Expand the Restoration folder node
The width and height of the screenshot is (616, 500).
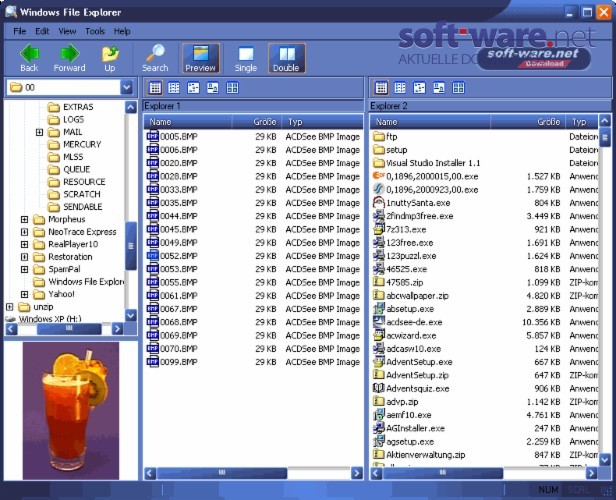pos(24,257)
